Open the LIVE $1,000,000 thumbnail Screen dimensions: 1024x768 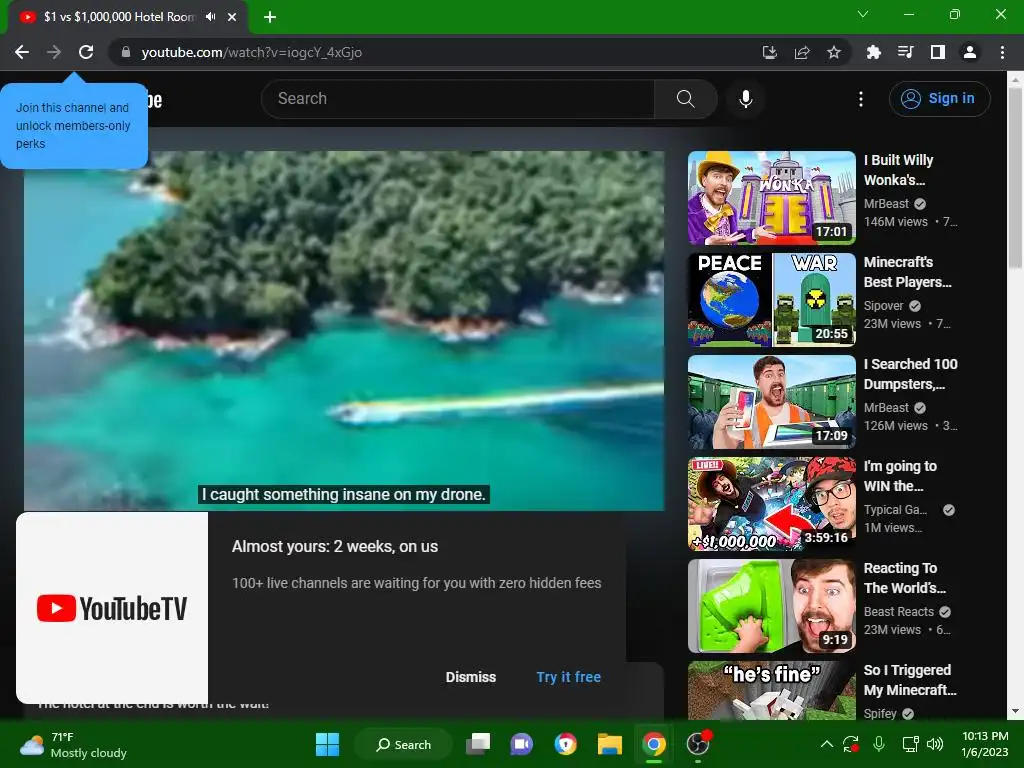tap(771, 504)
